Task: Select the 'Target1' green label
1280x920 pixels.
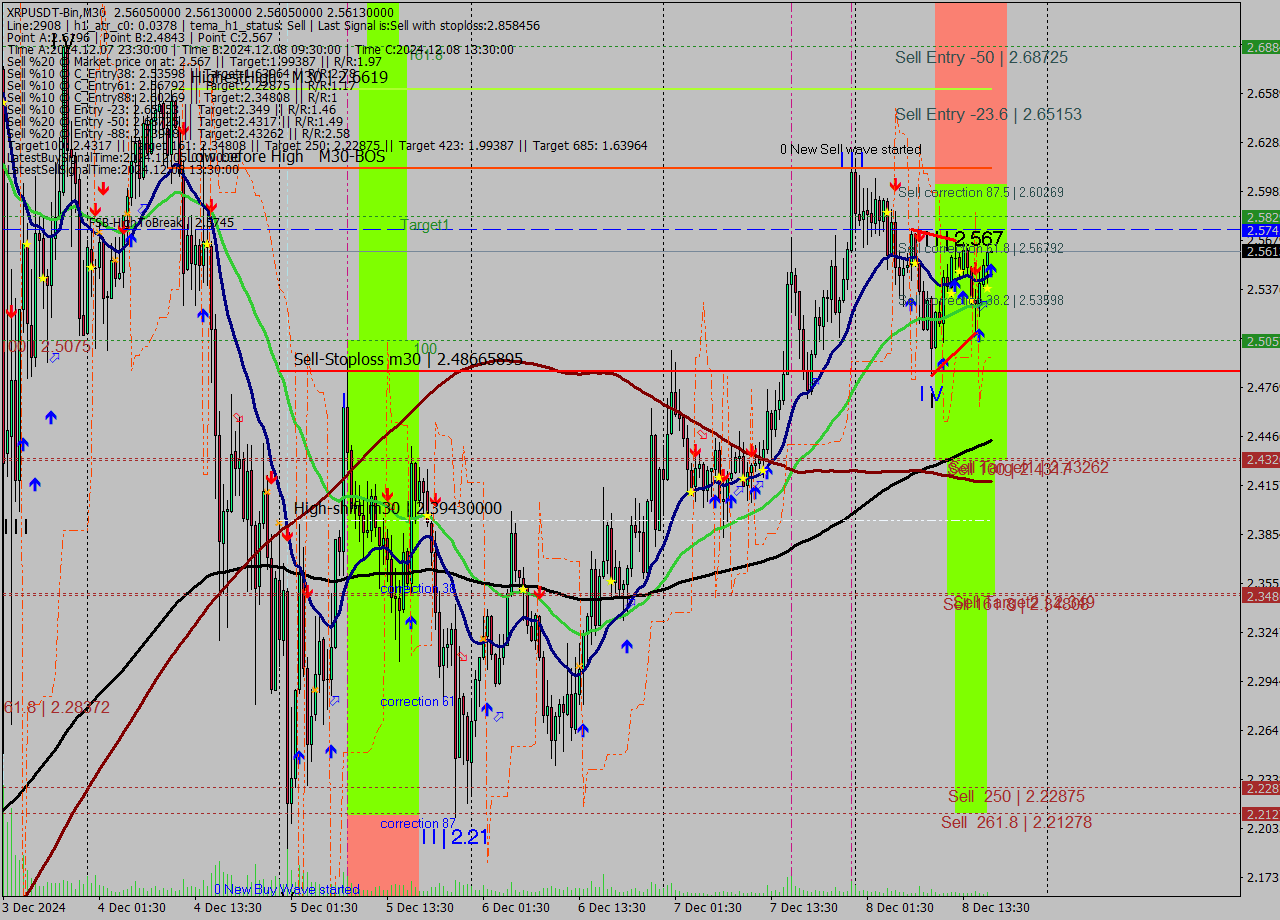Action: click(x=426, y=226)
